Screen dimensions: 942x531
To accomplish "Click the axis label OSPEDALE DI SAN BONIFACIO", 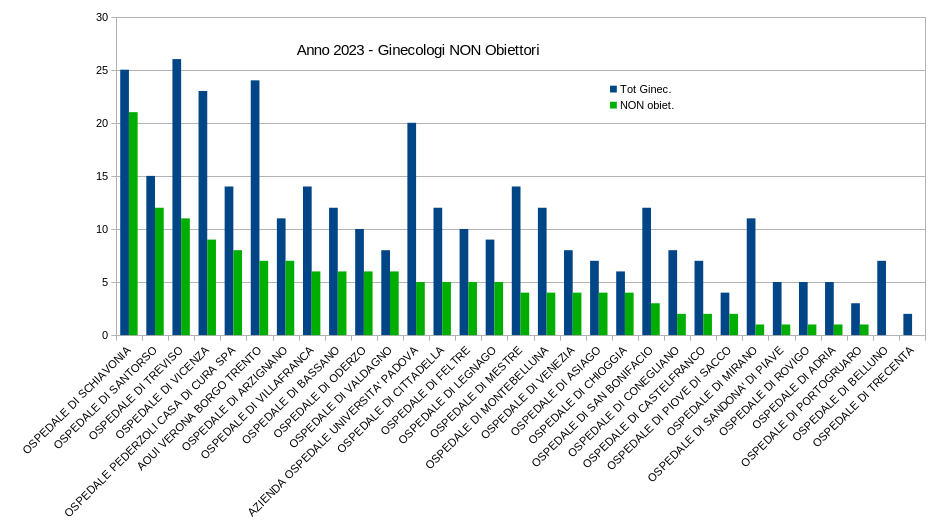I will click(x=592, y=407).
